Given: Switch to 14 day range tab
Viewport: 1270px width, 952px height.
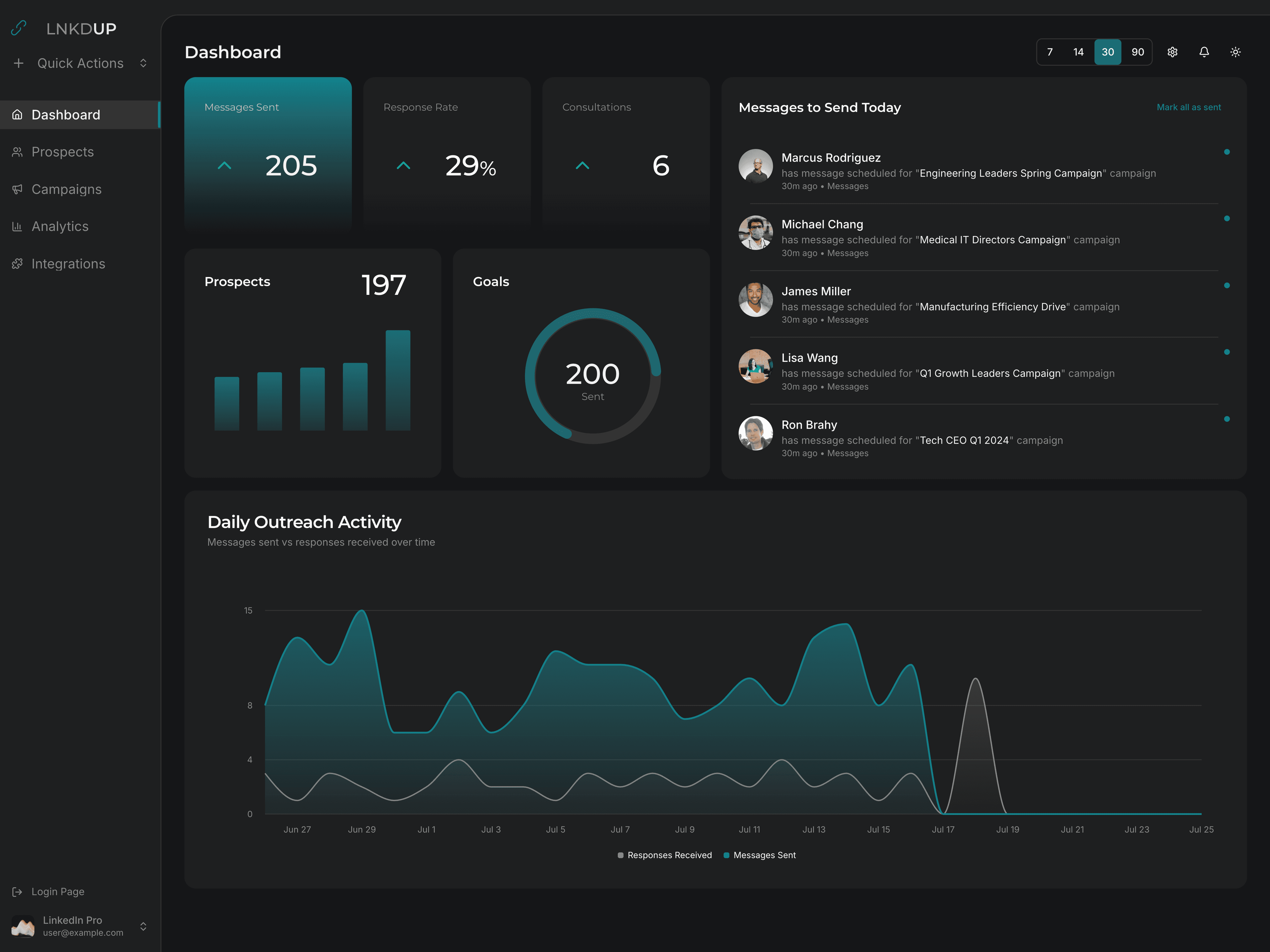Looking at the screenshot, I should point(1078,52).
